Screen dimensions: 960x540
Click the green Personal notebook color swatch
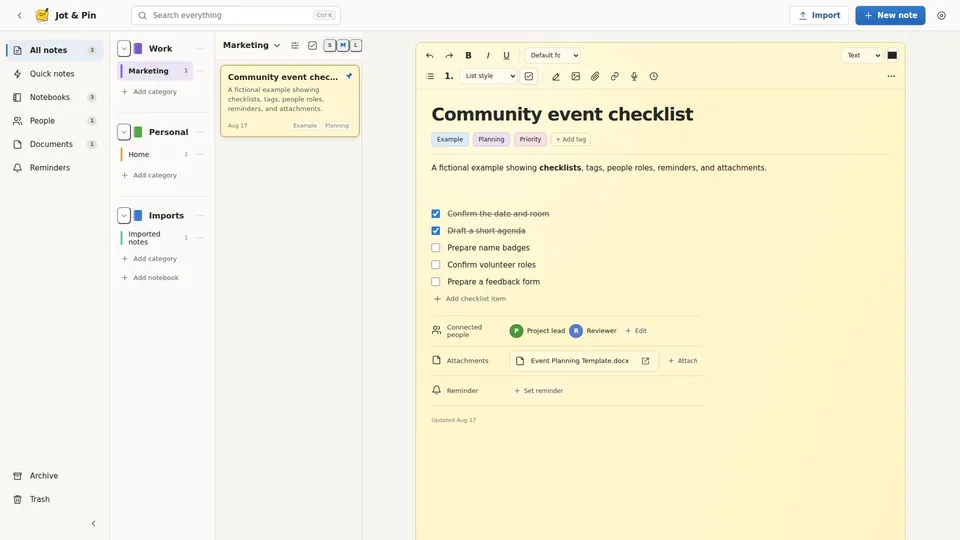(x=138, y=132)
